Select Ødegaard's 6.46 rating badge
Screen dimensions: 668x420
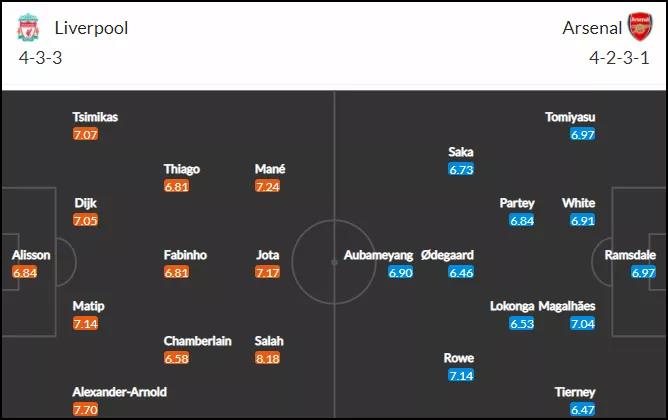tap(461, 272)
